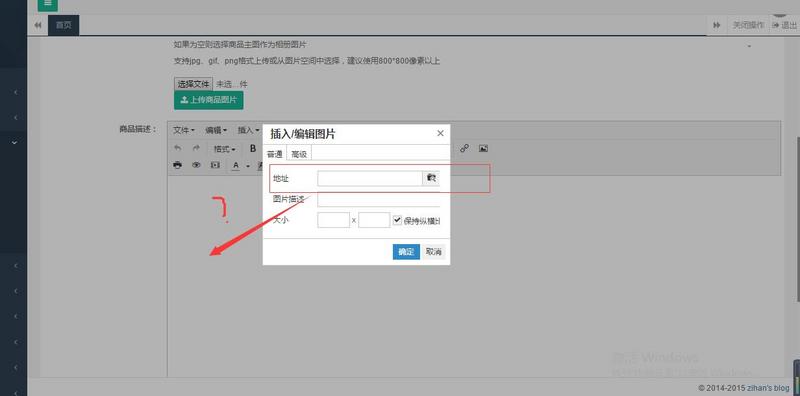Click the width field of 大小
The width and height of the screenshot is (800, 396).
pyautogui.click(x=334, y=220)
